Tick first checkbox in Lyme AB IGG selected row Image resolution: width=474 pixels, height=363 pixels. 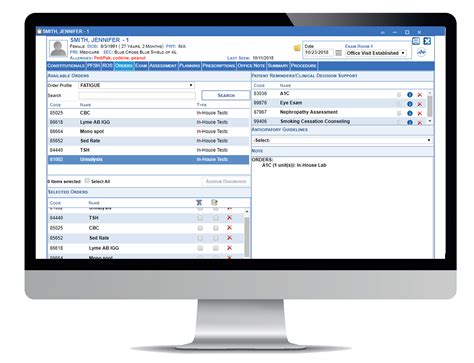click(200, 248)
